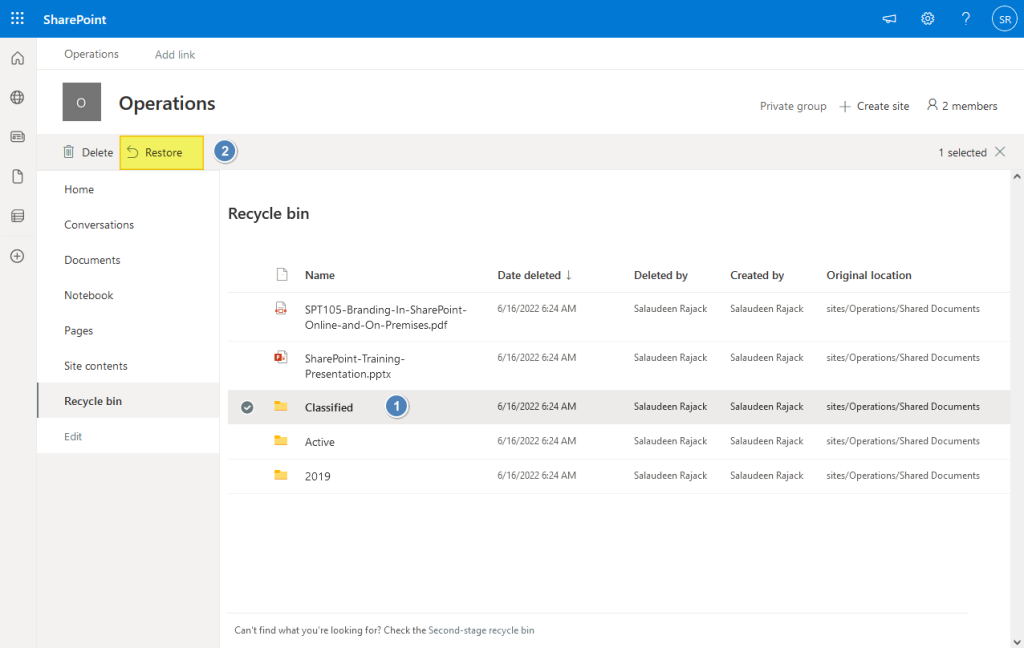Select the 2019 folder row
The image size is (1024, 648).
coord(618,476)
